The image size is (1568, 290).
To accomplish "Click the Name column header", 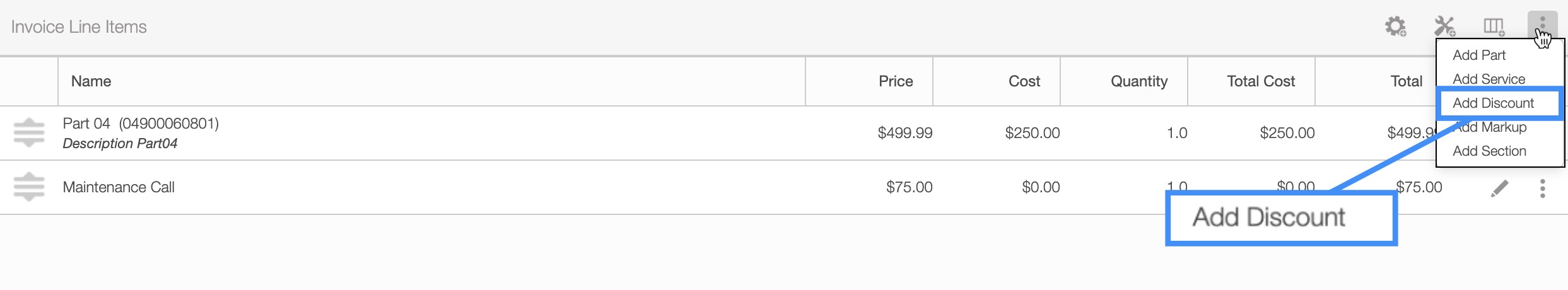I will (x=91, y=81).
